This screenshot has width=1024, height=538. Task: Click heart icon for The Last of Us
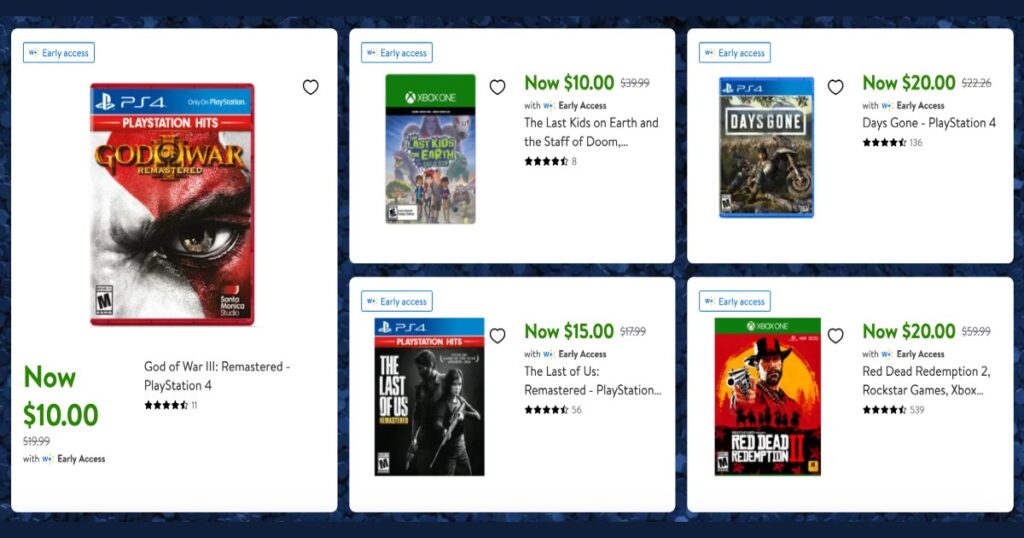click(497, 336)
